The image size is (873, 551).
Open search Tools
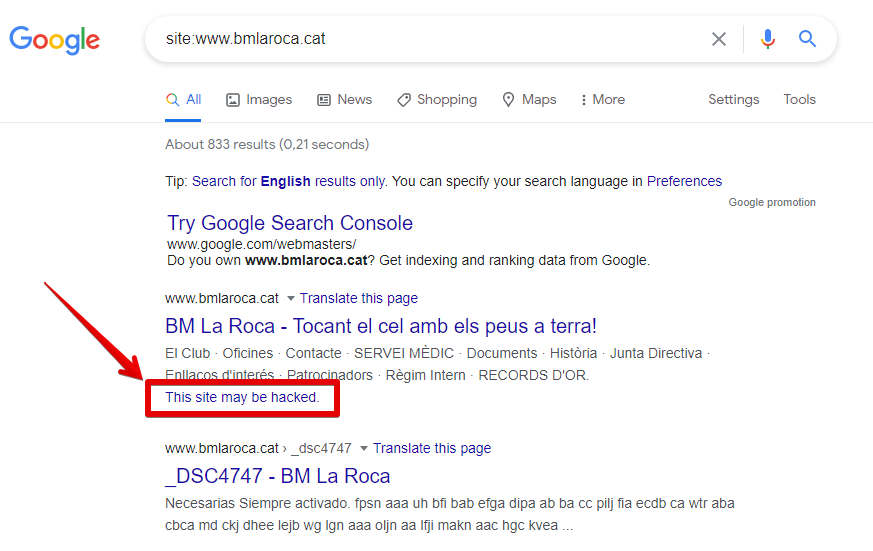[800, 100]
